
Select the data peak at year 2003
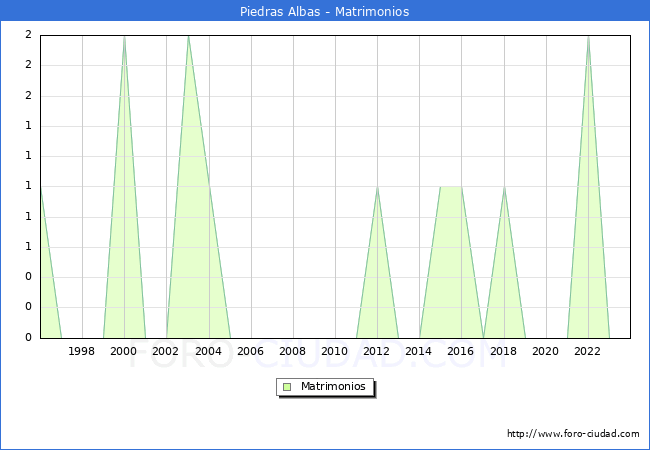click(188, 37)
